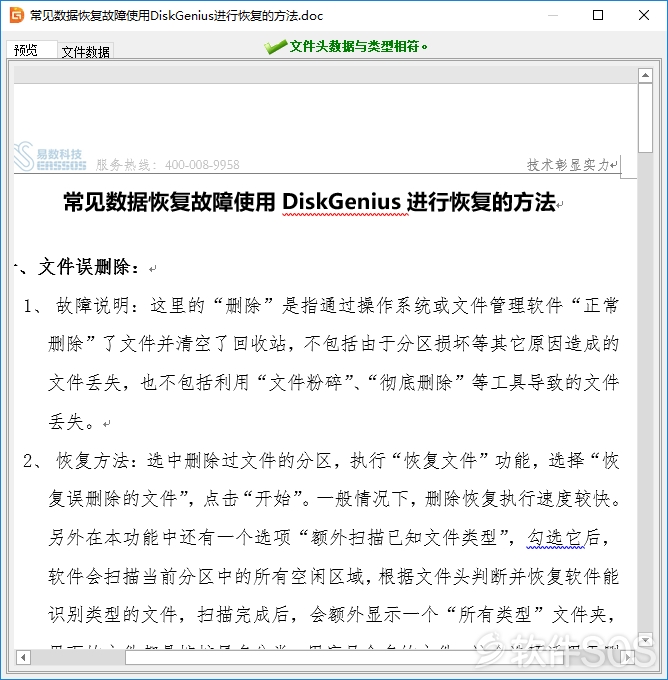Click the DiskGenius app icon in title bar
668x680 pixels.
[x=16, y=16]
